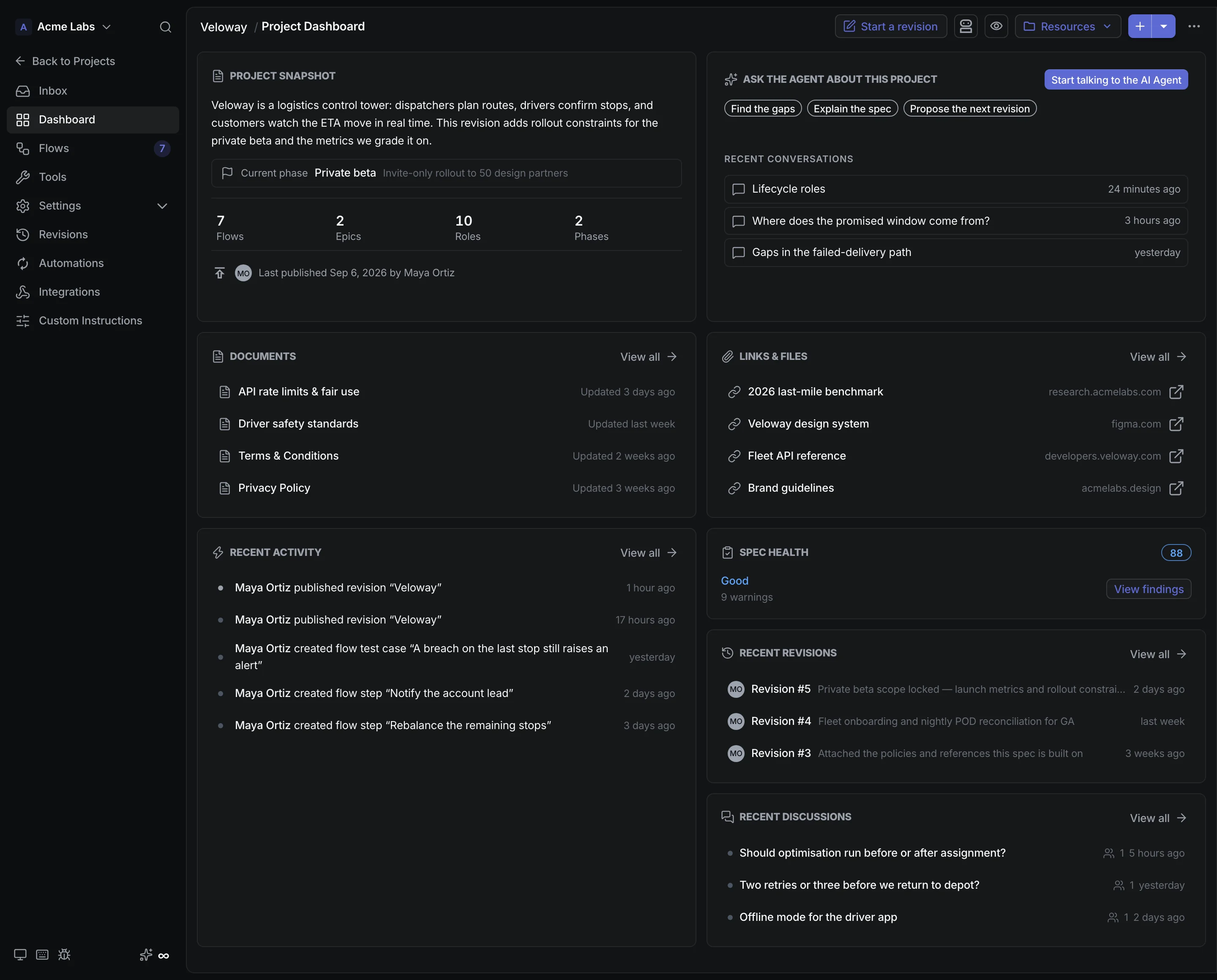Select the Find the gaps suggestion chip
Viewport: 1217px width, 980px height.
762,109
